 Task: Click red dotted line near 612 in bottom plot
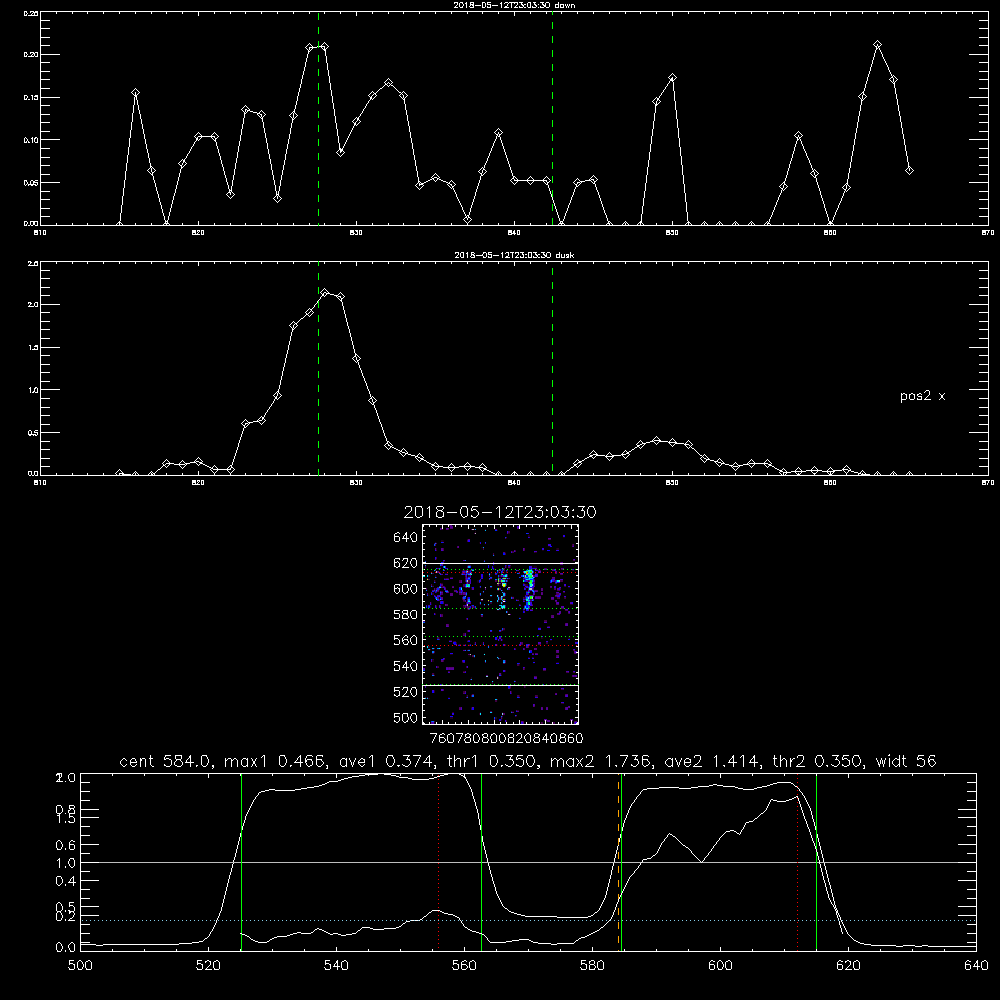click(797, 862)
